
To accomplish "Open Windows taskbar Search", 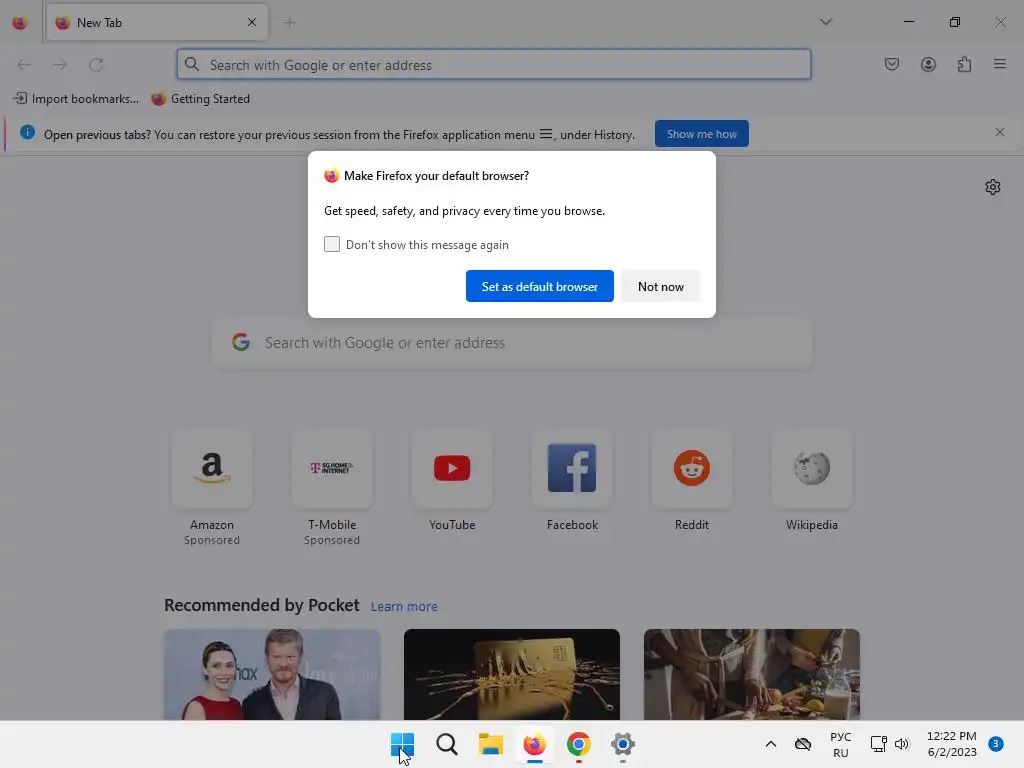I will tap(447, 744).
